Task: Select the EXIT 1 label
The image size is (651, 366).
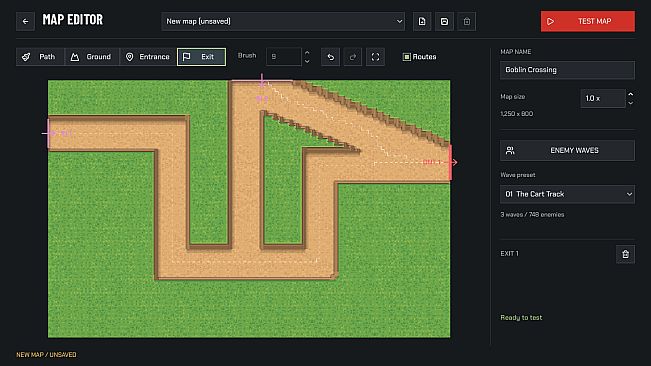Action: pos(509,254)
